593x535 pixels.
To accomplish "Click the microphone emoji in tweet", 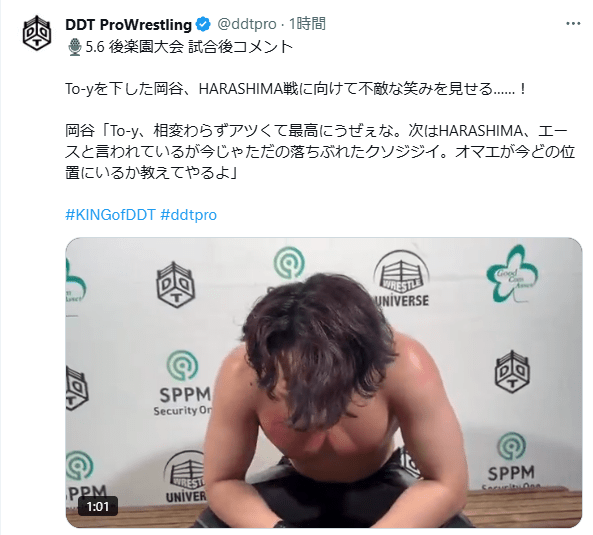I will pos(75,47).
